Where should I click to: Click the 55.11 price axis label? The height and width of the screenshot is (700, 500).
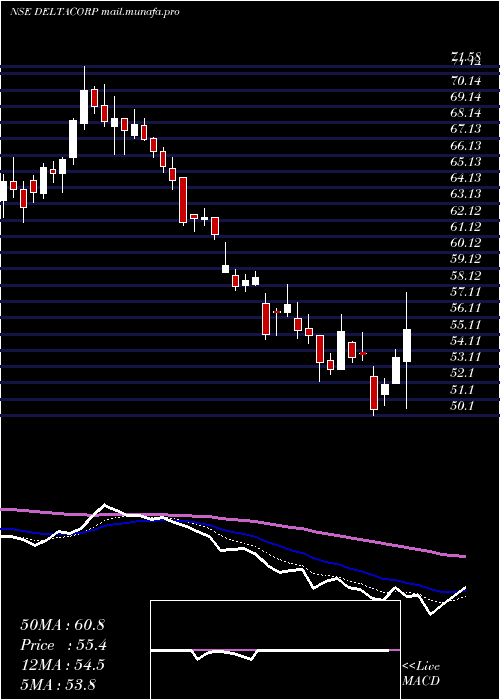(x=466, y=325)
